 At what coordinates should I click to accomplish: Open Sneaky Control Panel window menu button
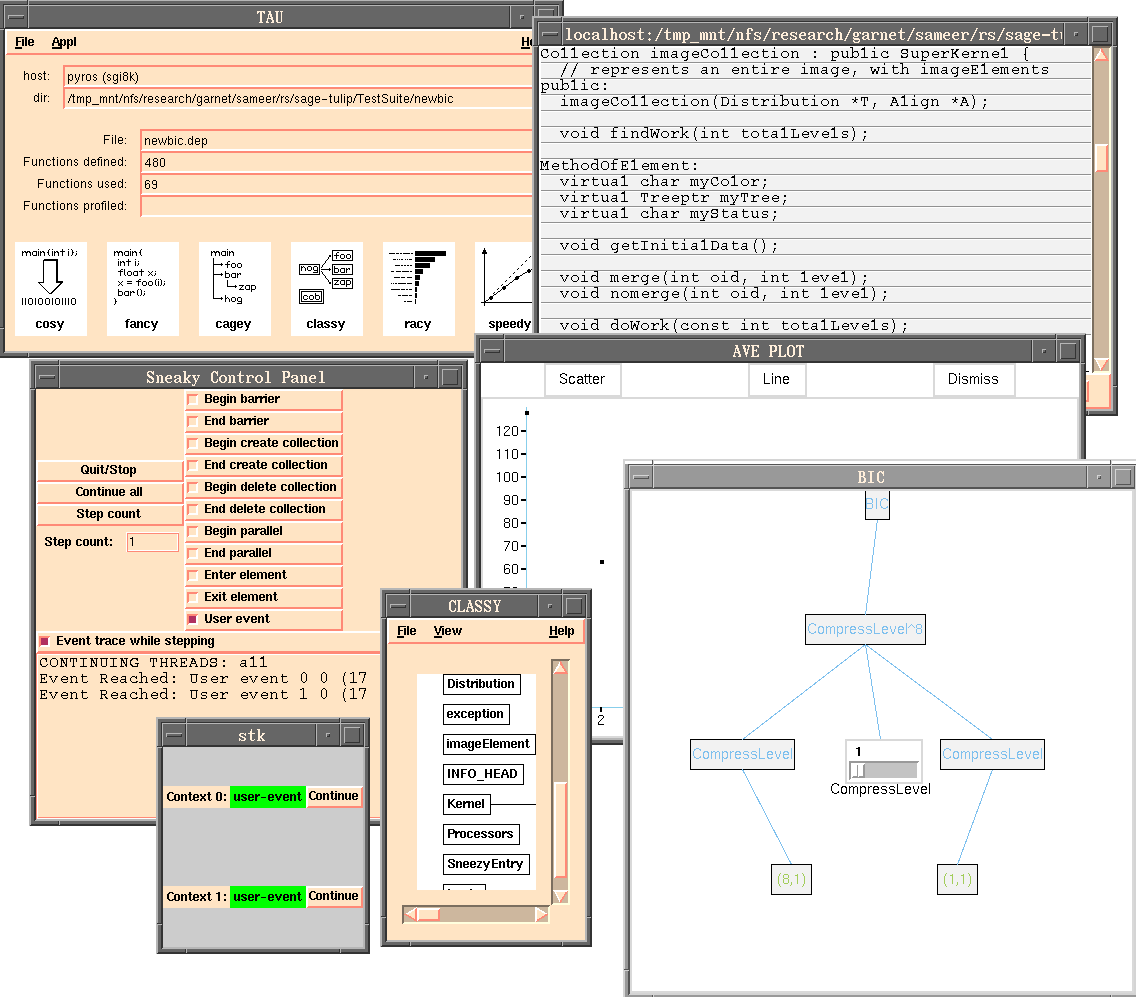48,377
